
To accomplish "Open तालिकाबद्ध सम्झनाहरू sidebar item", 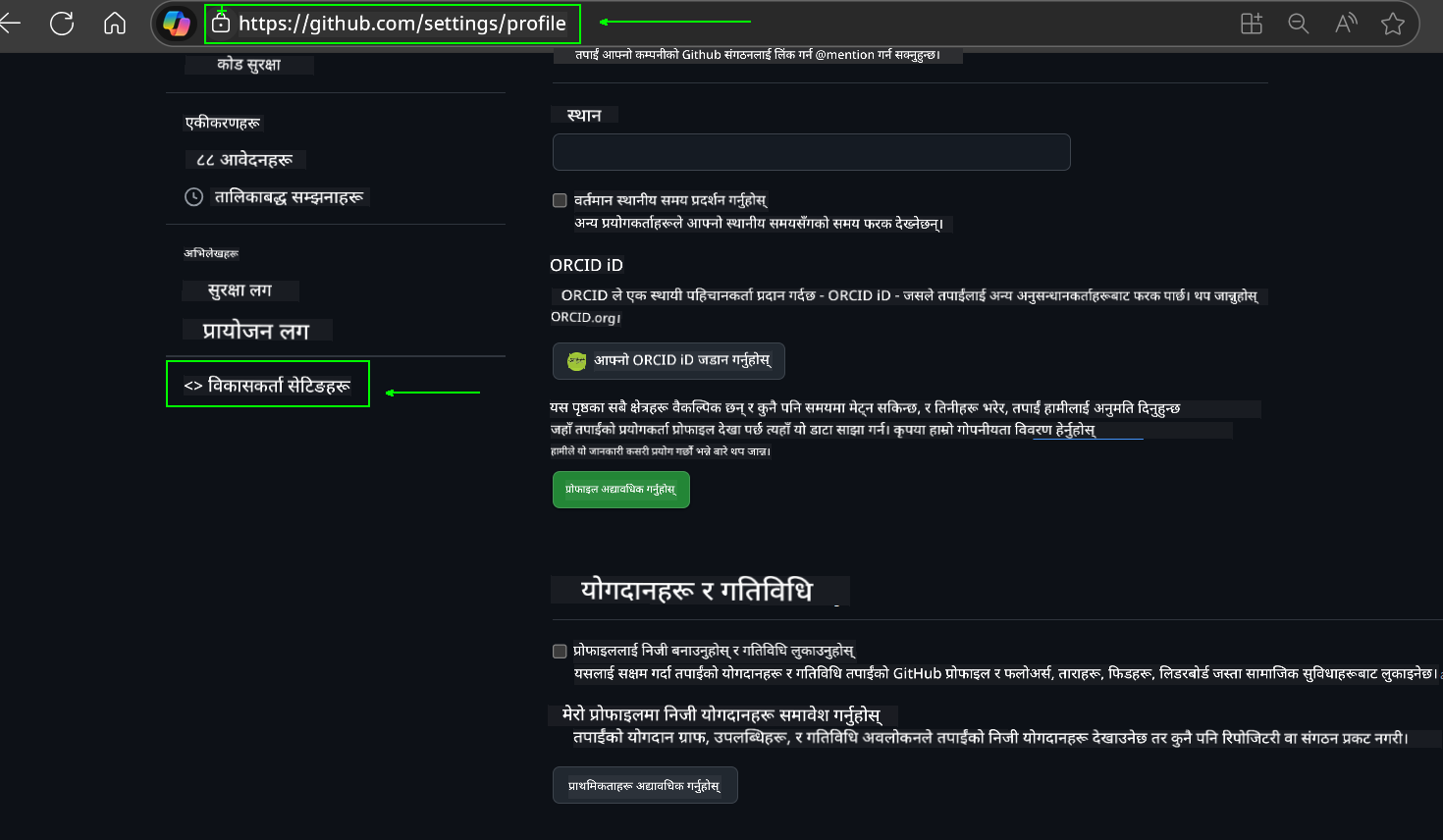I will [x=290, y=197].
